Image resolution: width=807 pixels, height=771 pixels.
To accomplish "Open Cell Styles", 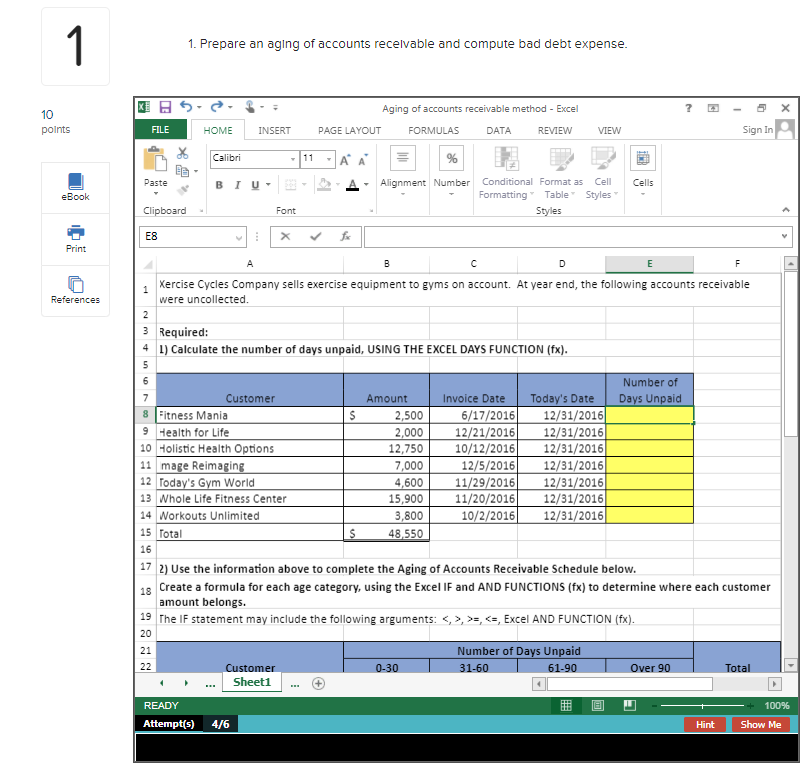I will (x=602, y=173).
